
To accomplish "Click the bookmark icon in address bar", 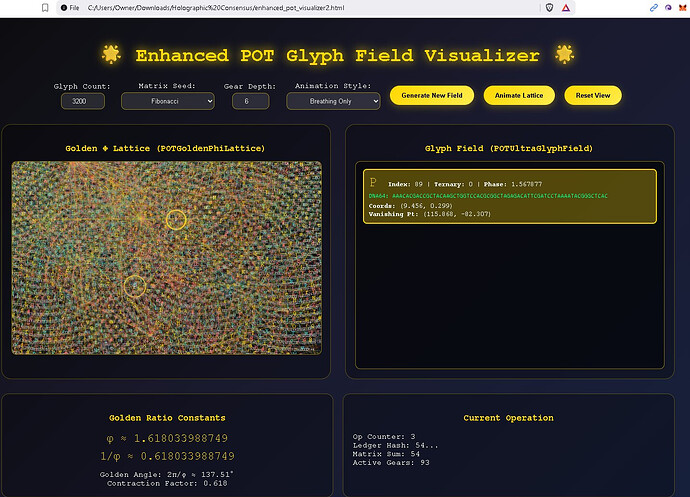I will (x=45, y=7).
